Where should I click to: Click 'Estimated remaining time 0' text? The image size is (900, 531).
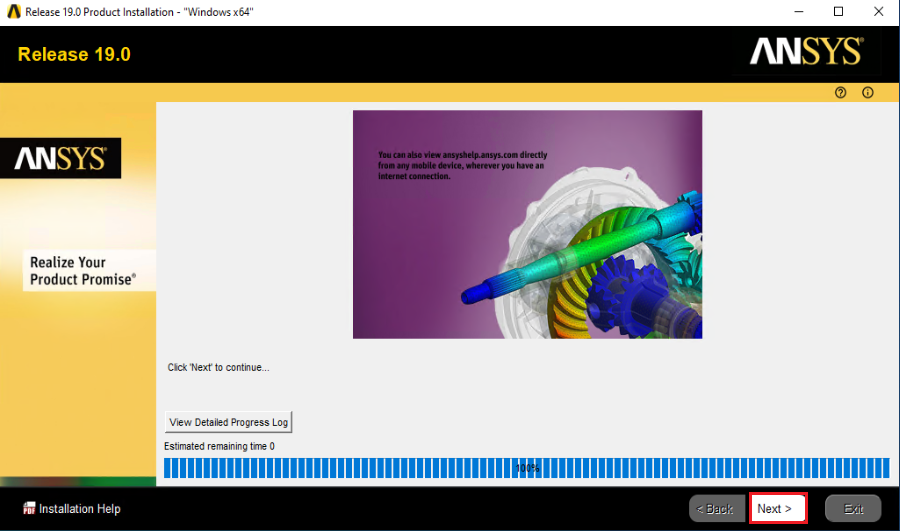click(219, 446)
